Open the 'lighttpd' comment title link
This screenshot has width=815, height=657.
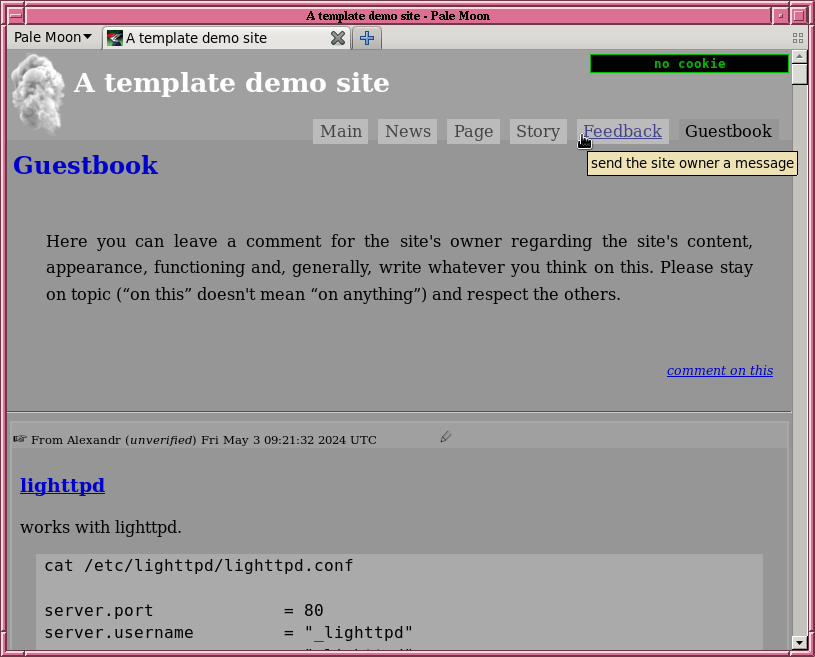point(62,486)
